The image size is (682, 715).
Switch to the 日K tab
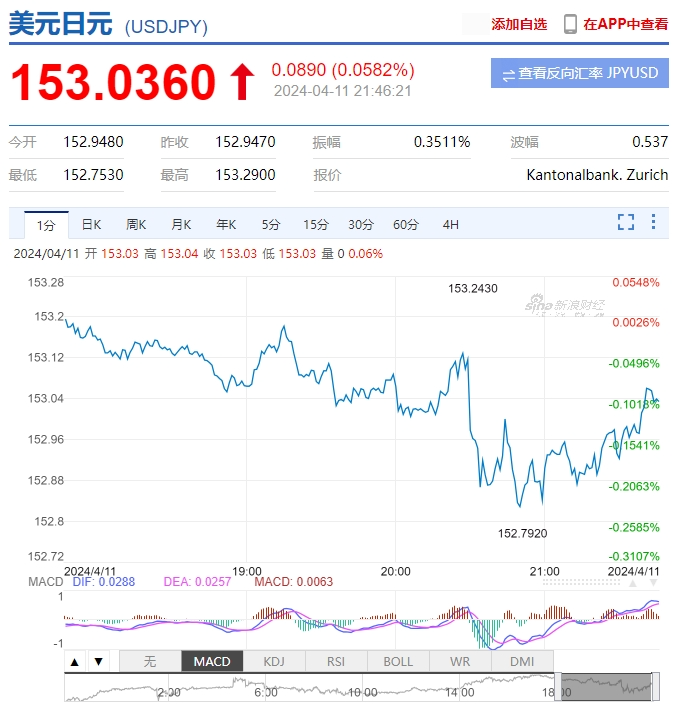[x=91, y=224]
